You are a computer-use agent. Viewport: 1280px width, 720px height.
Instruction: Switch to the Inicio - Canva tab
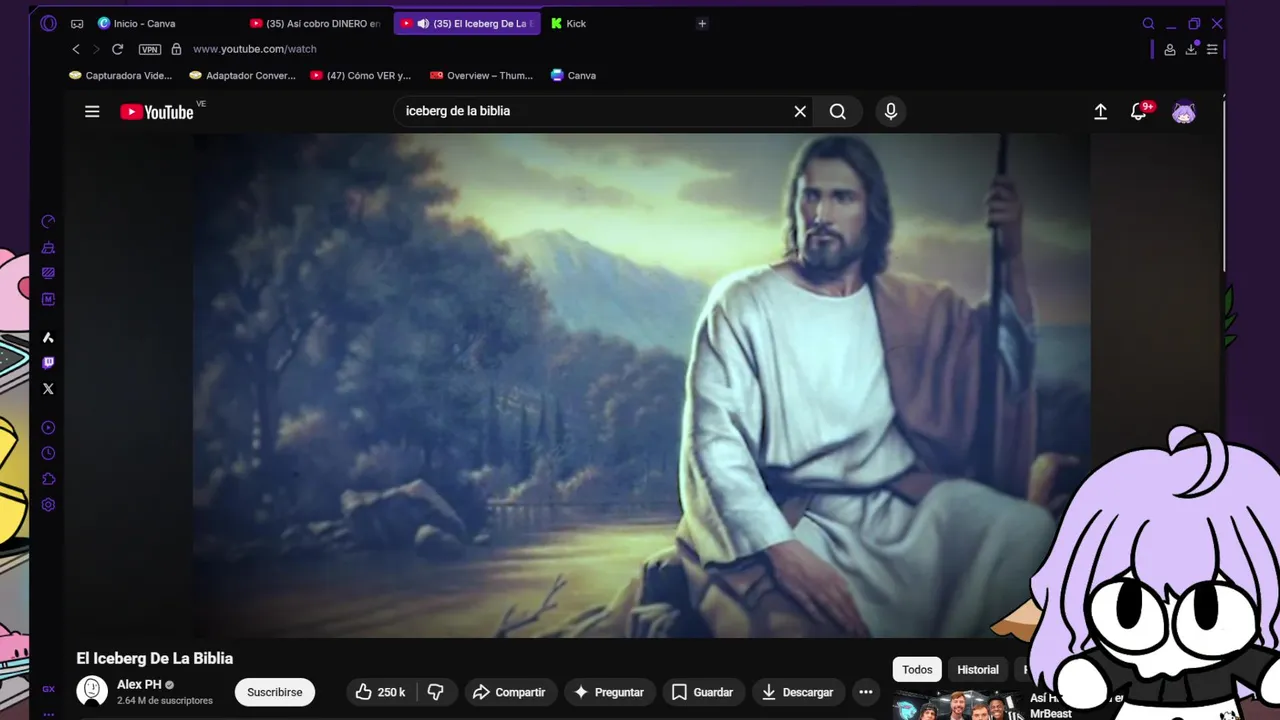click(145, 23)
